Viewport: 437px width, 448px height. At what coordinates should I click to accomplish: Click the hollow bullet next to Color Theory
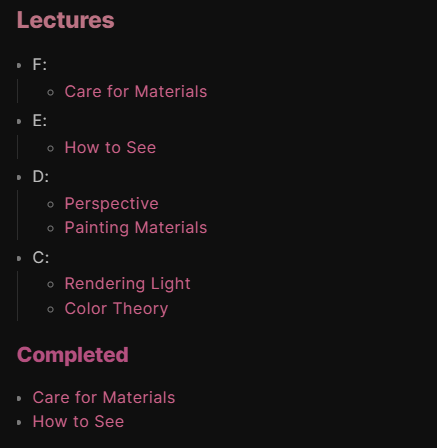(x=51, y=309)
